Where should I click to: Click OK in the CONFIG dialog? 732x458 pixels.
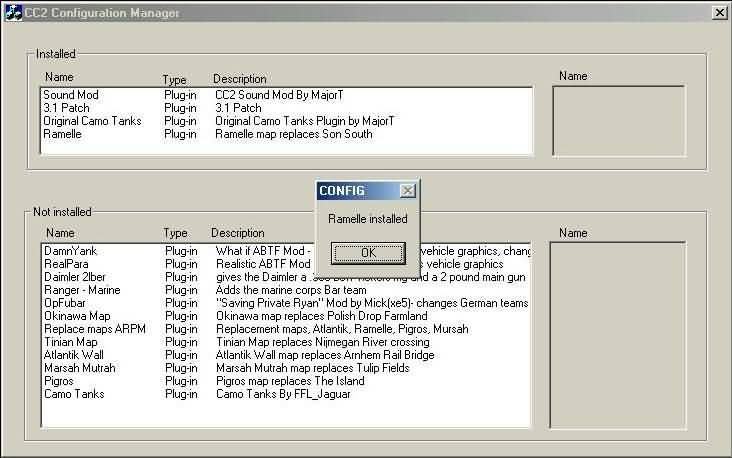click(x=368, y=253)
